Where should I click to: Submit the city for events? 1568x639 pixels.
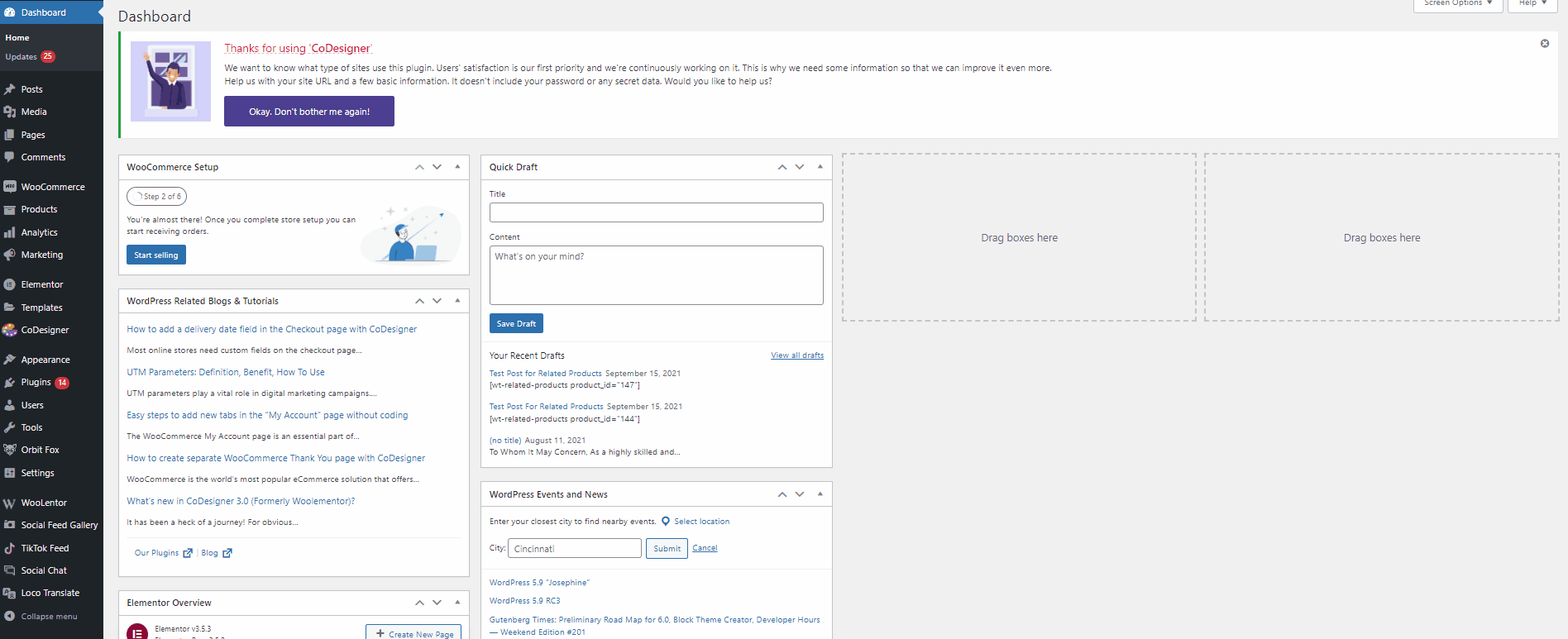coord(667,549)
